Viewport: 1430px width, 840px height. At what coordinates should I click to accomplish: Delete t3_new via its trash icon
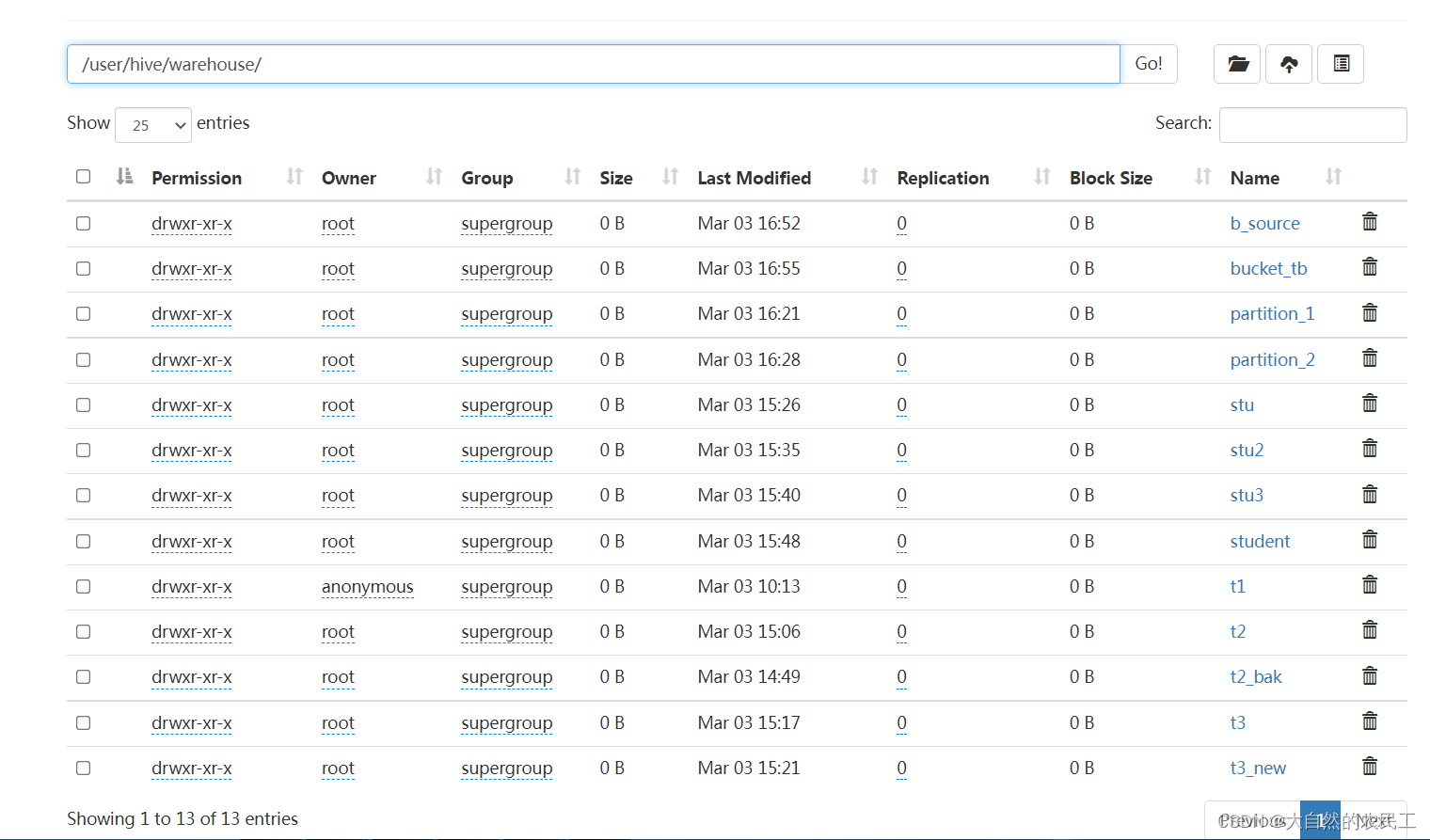(1370, 766)
